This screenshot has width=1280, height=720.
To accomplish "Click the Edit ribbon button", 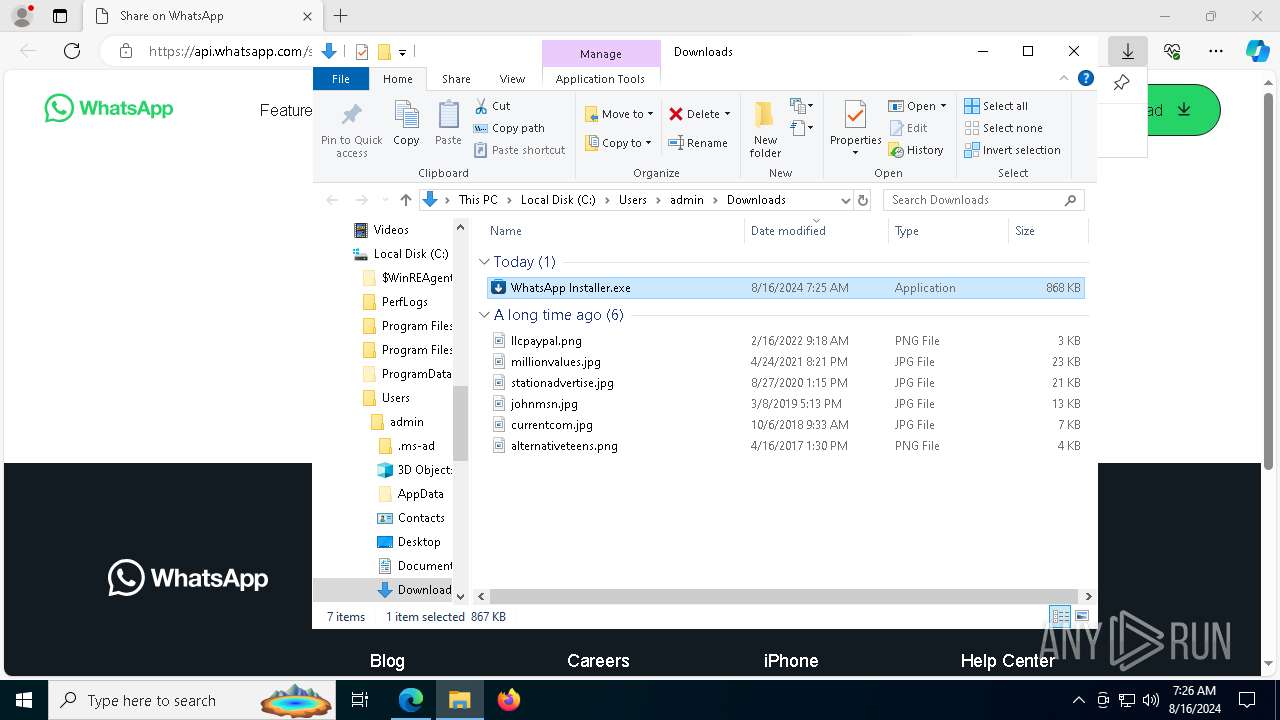I will coord(908,128).
